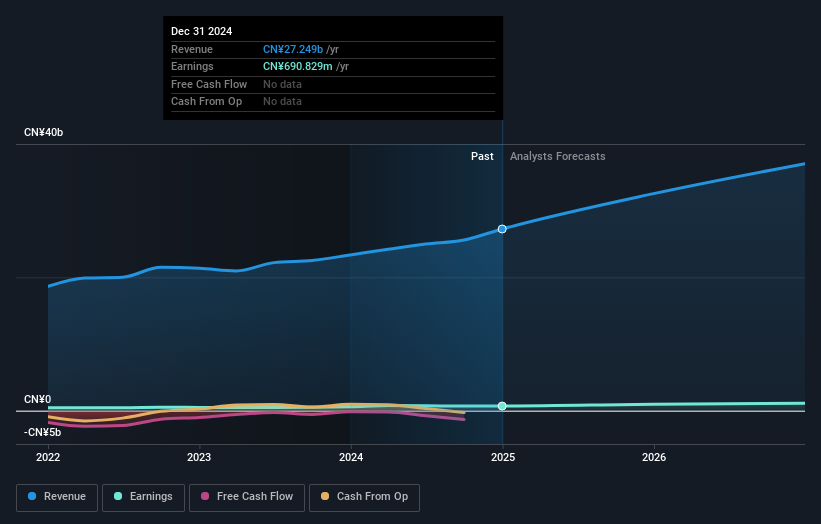This screenshot has width=821, height=524.
Task: Select the revenue data point at 2025
Action: tap(502, 229)
